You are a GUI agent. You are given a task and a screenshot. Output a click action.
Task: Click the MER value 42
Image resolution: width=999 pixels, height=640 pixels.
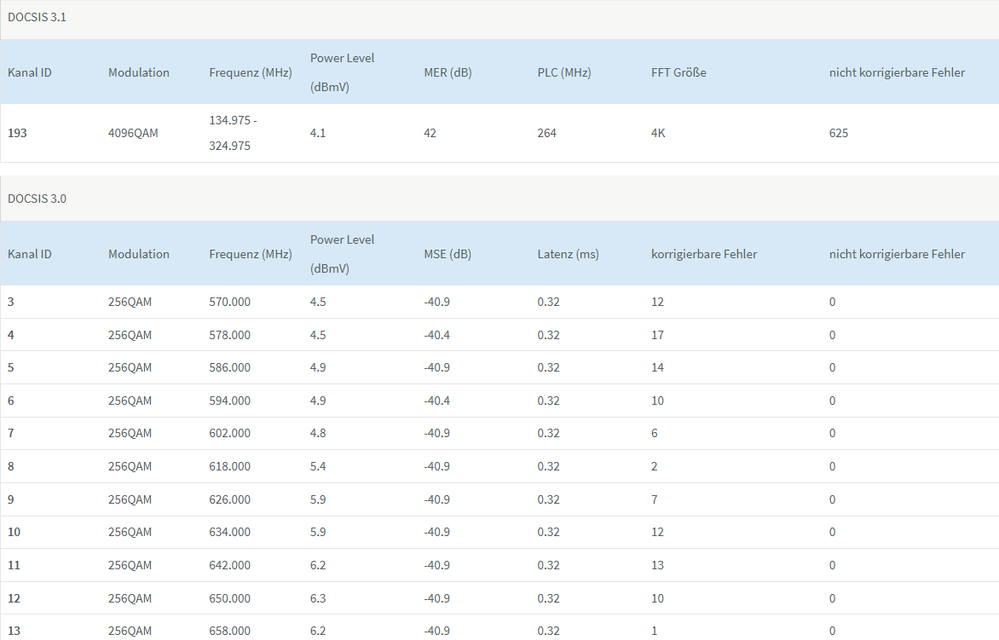tap(430, 133)
